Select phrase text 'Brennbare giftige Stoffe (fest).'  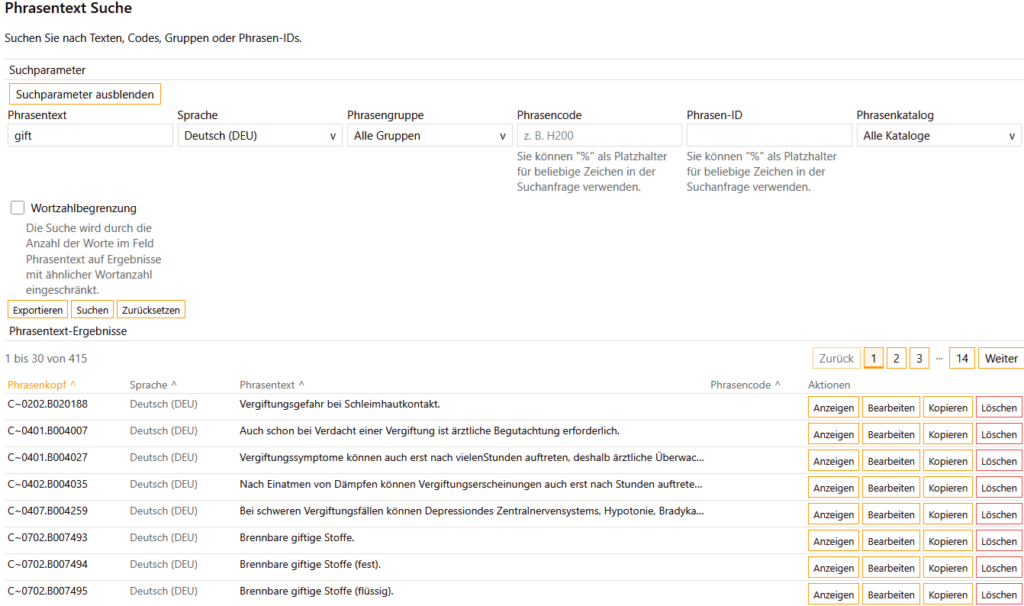[x=310, y=564]
